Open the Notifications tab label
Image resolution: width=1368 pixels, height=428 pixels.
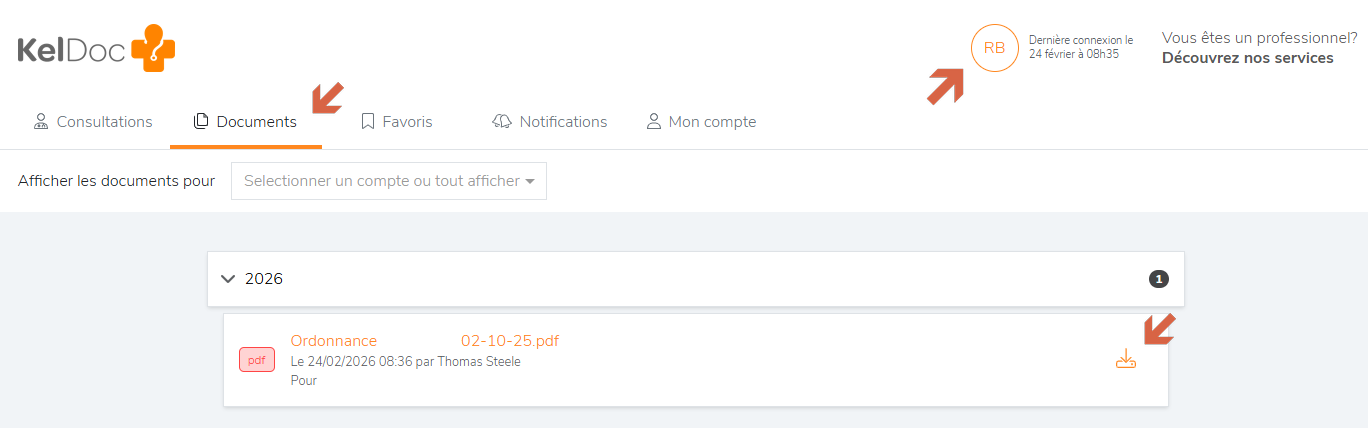coord(563,122)
